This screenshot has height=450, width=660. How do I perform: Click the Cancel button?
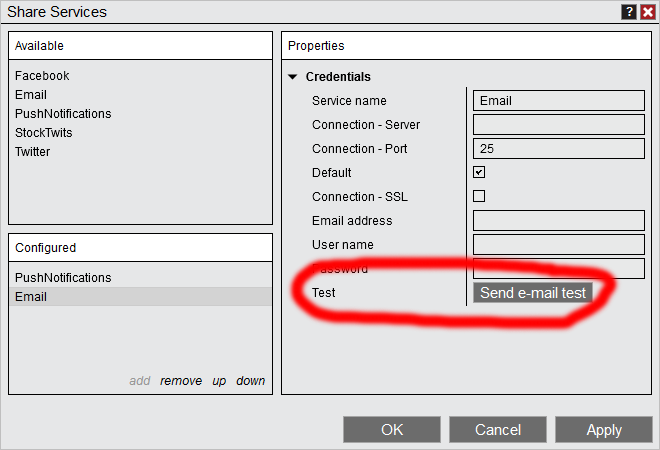click(498, 430)
